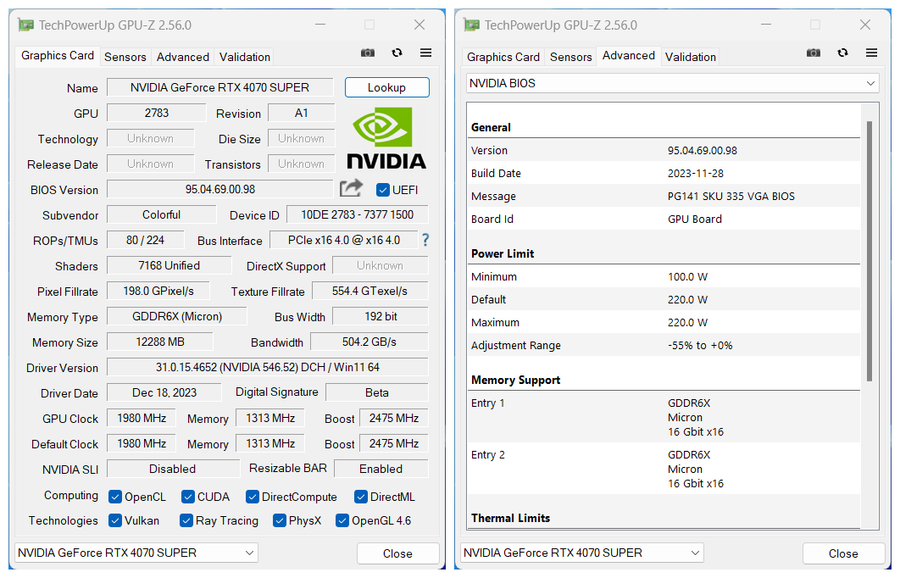Image resolution: width=900 pixels, height=578 pixels.
Task: Click the camera icon in right window
Action: pos(814,53)
